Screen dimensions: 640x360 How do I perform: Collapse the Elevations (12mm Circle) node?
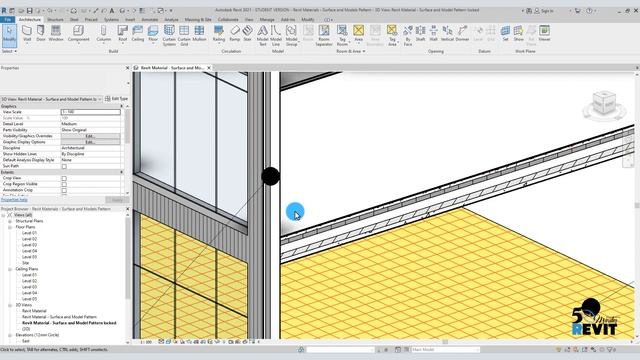pyautogui.click(x=10, y=335)
